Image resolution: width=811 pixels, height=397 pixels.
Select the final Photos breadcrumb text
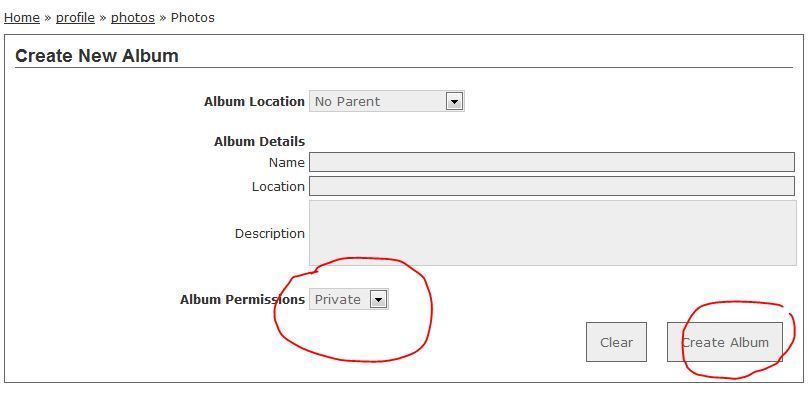[192, 18]
